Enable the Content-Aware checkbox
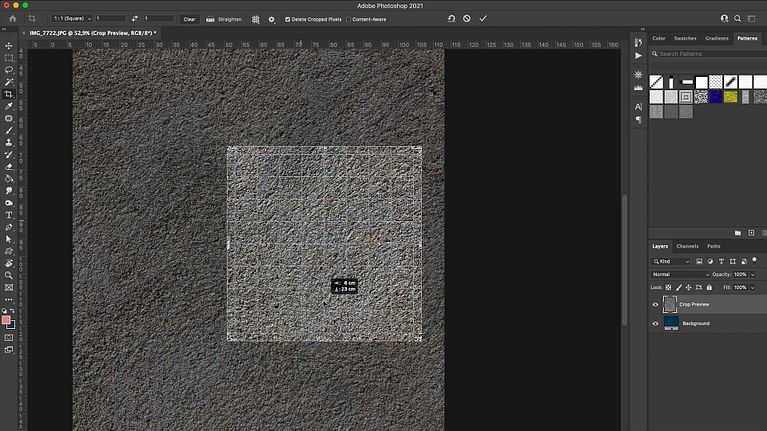Image resolution: width=767 pixels, height=431 pixels. [x=348, y=19]
